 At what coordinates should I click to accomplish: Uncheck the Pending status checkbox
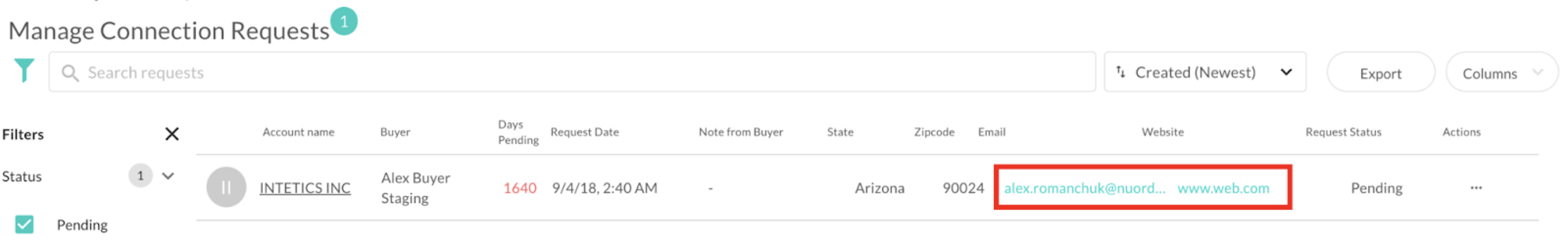(x=24, y=224)
